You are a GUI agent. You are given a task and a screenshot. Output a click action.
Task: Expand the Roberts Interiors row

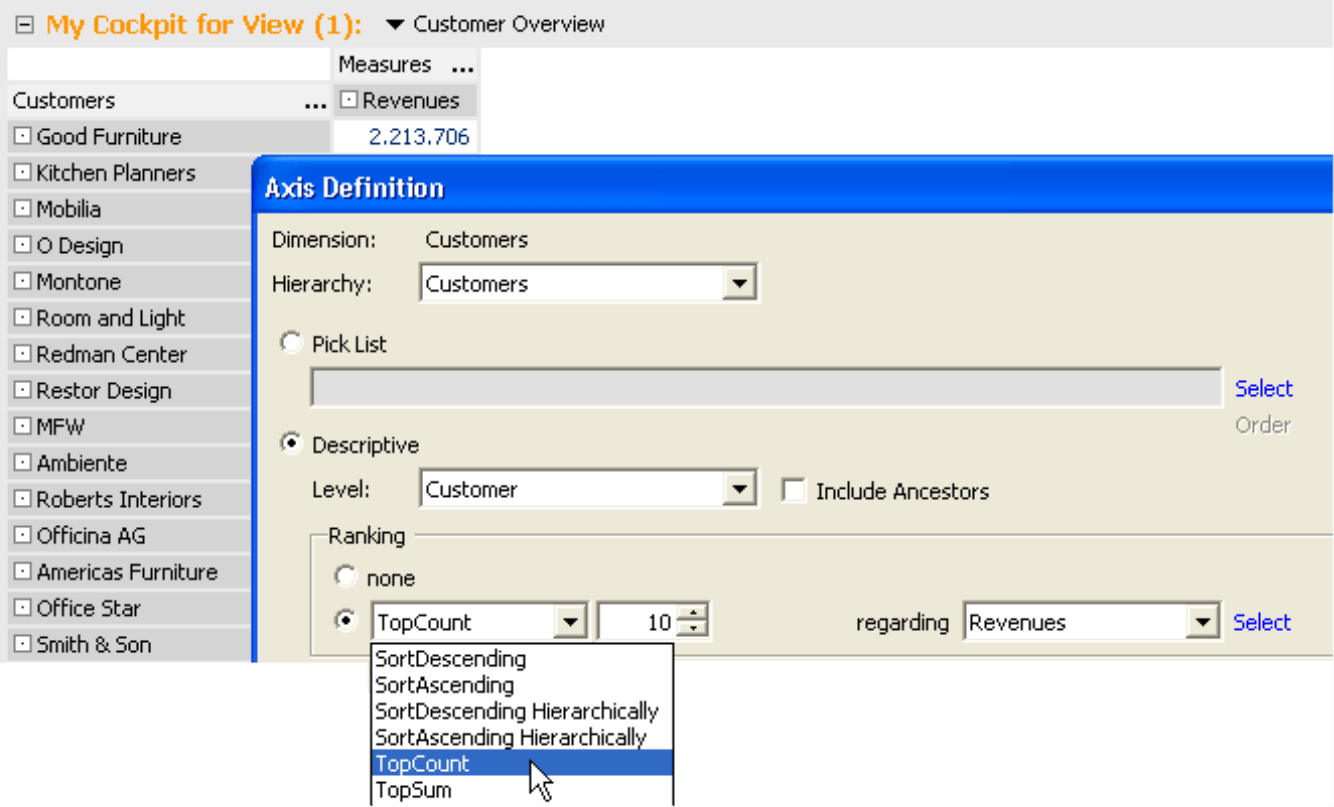pyautogui.click(x=22, y=499)
